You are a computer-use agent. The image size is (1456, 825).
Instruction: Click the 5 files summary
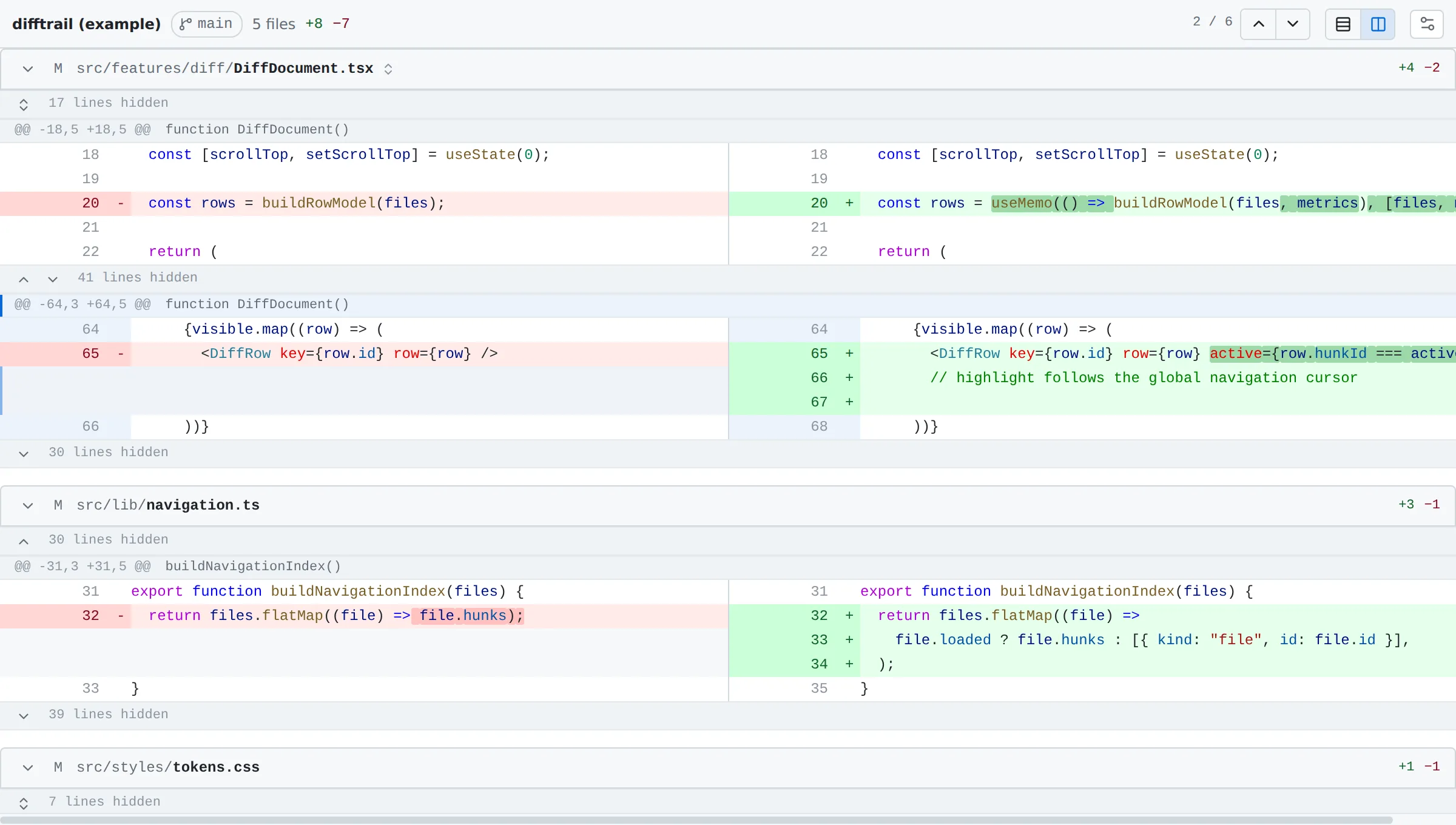click(274, 24)
